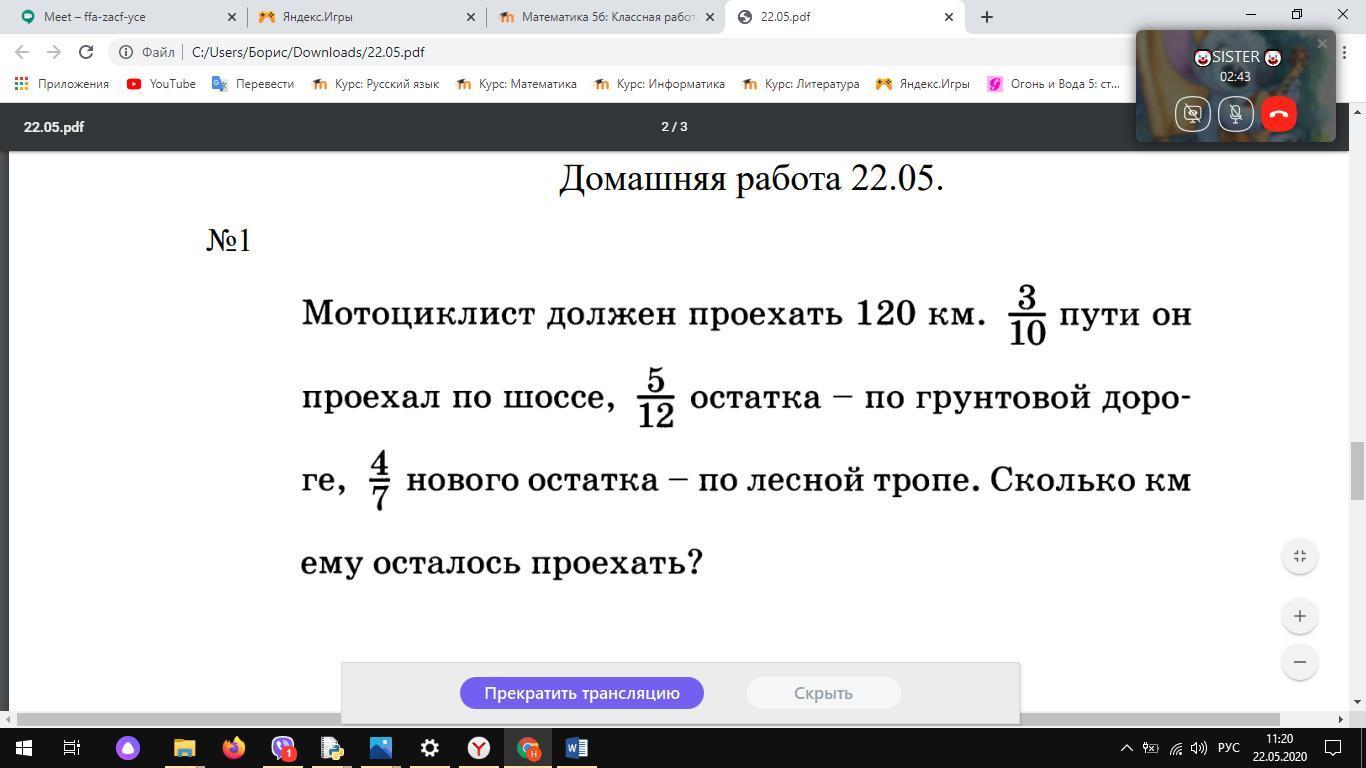Switch to Chrome in the taskbar
1366x768 pixels.
click(528, 748)
